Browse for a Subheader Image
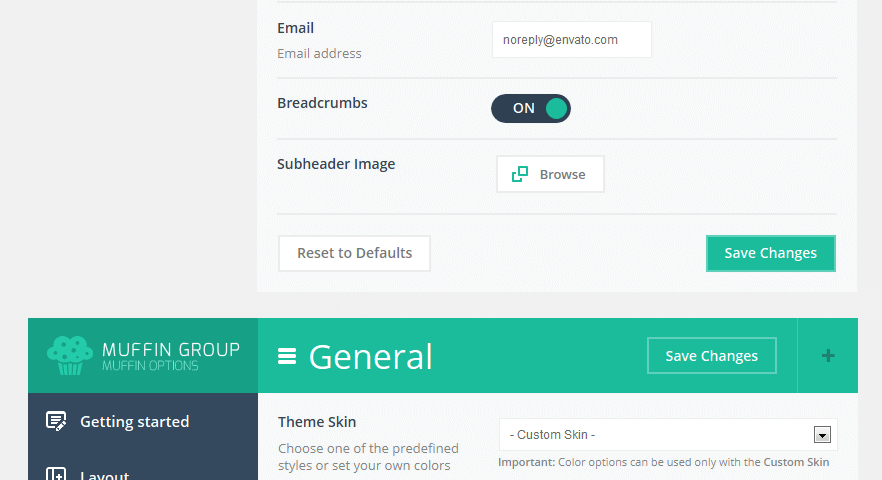This screenshot has height=480, width=882. (x=550, y=174)
